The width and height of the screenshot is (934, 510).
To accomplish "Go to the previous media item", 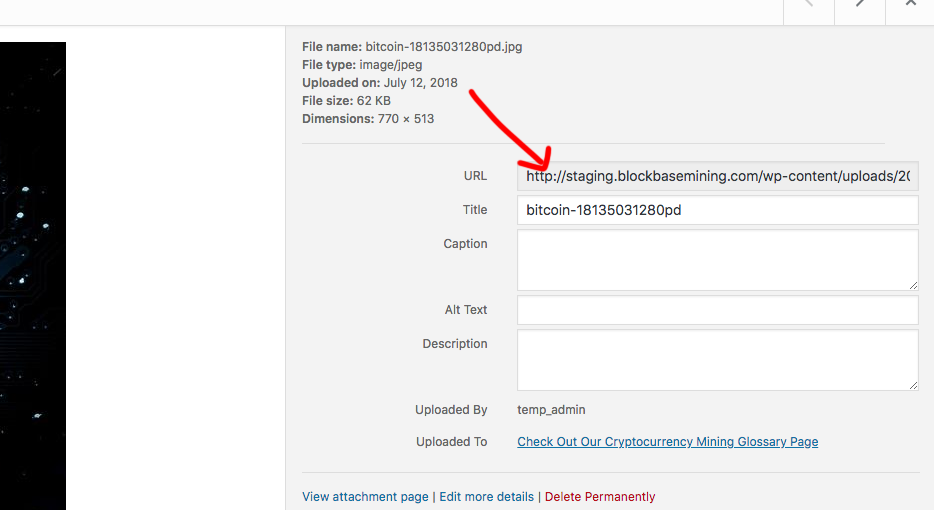I will click(x=808, y=6).
